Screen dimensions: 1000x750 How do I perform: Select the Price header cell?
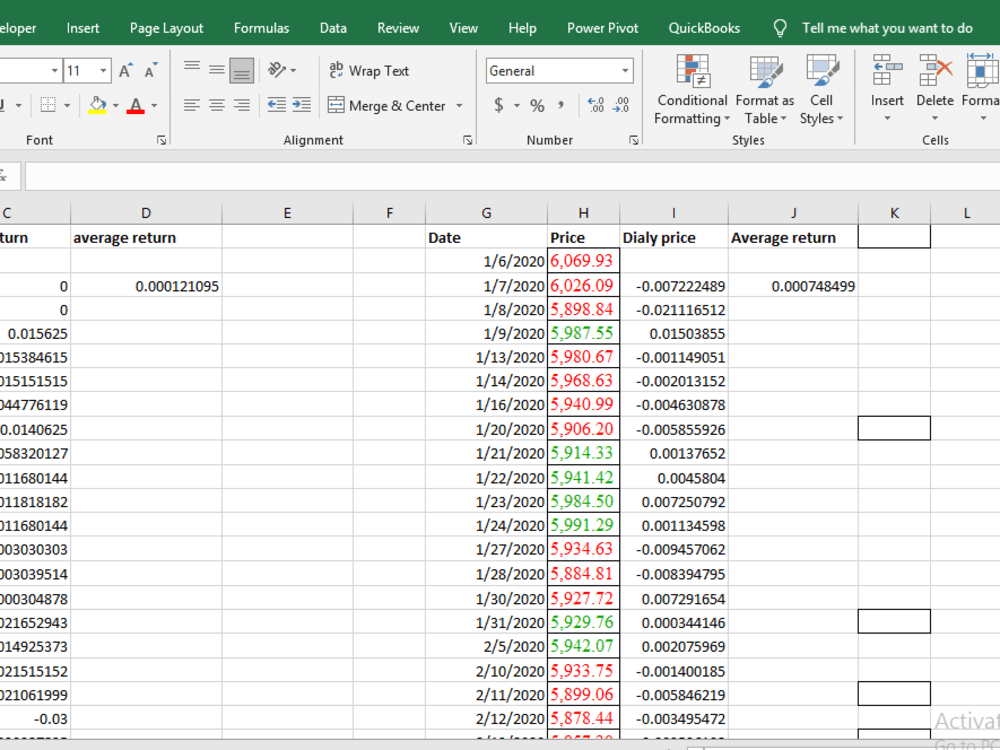[584, 237]
